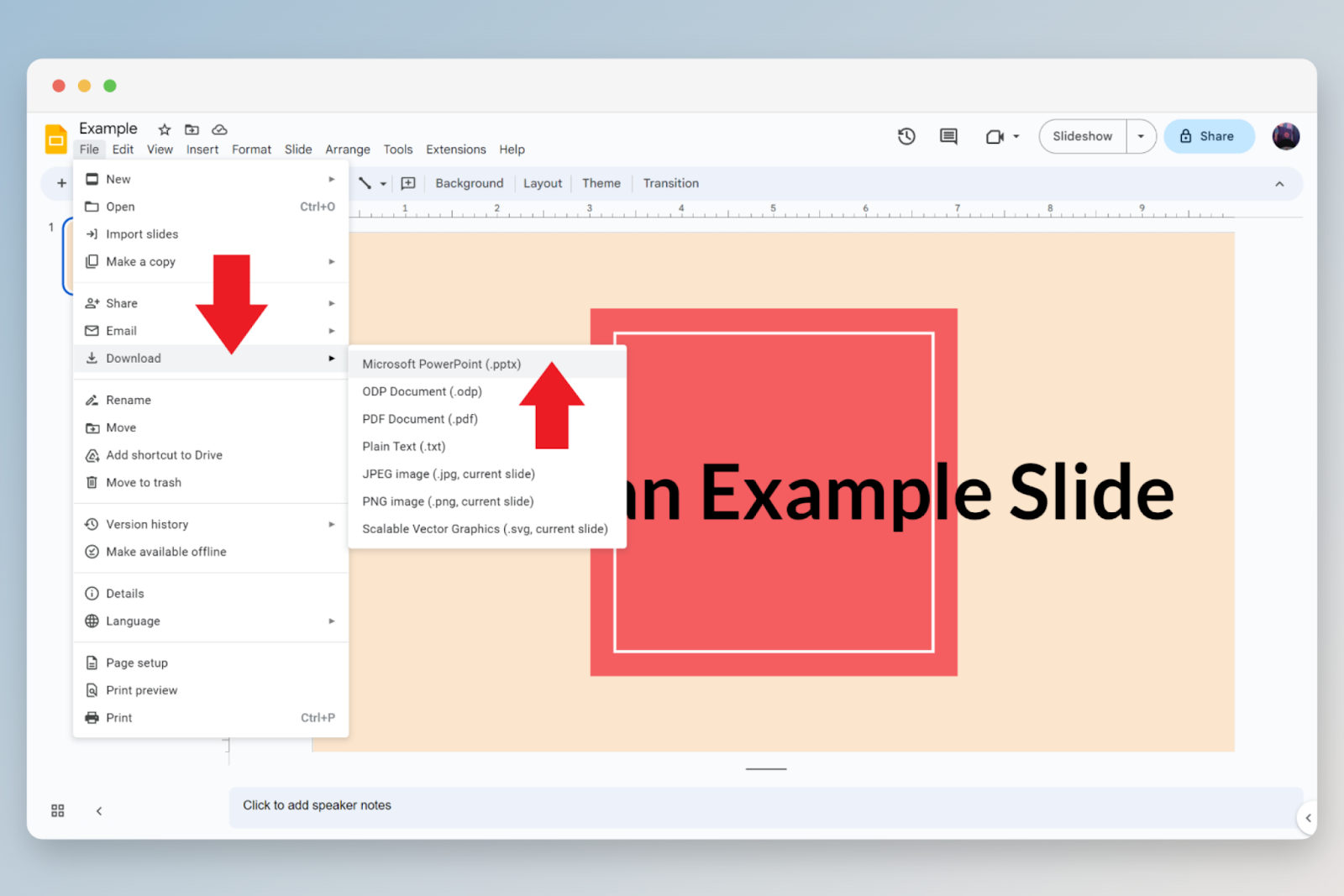Open the line tool dropdown
The image size is (1344, 896).
click(384, 183)
